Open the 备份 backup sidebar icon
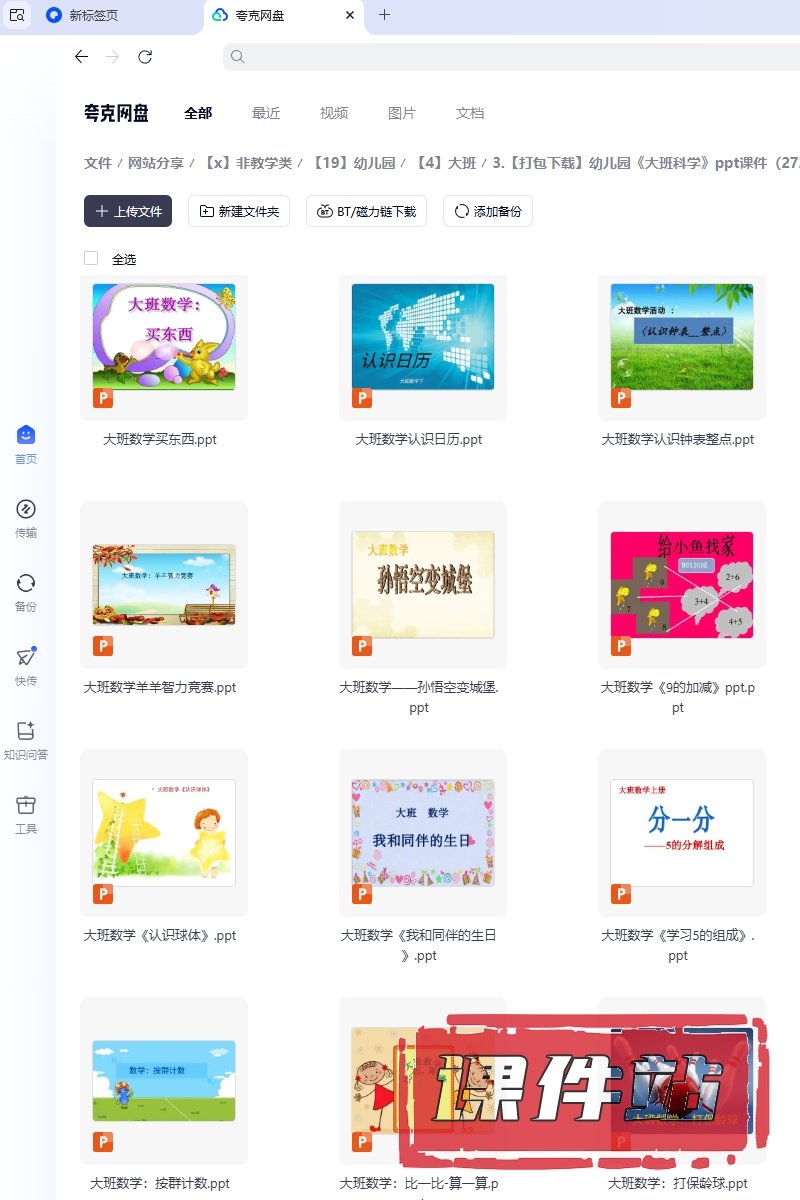This screenshot has height=1200, width=800. coord(26,583)
